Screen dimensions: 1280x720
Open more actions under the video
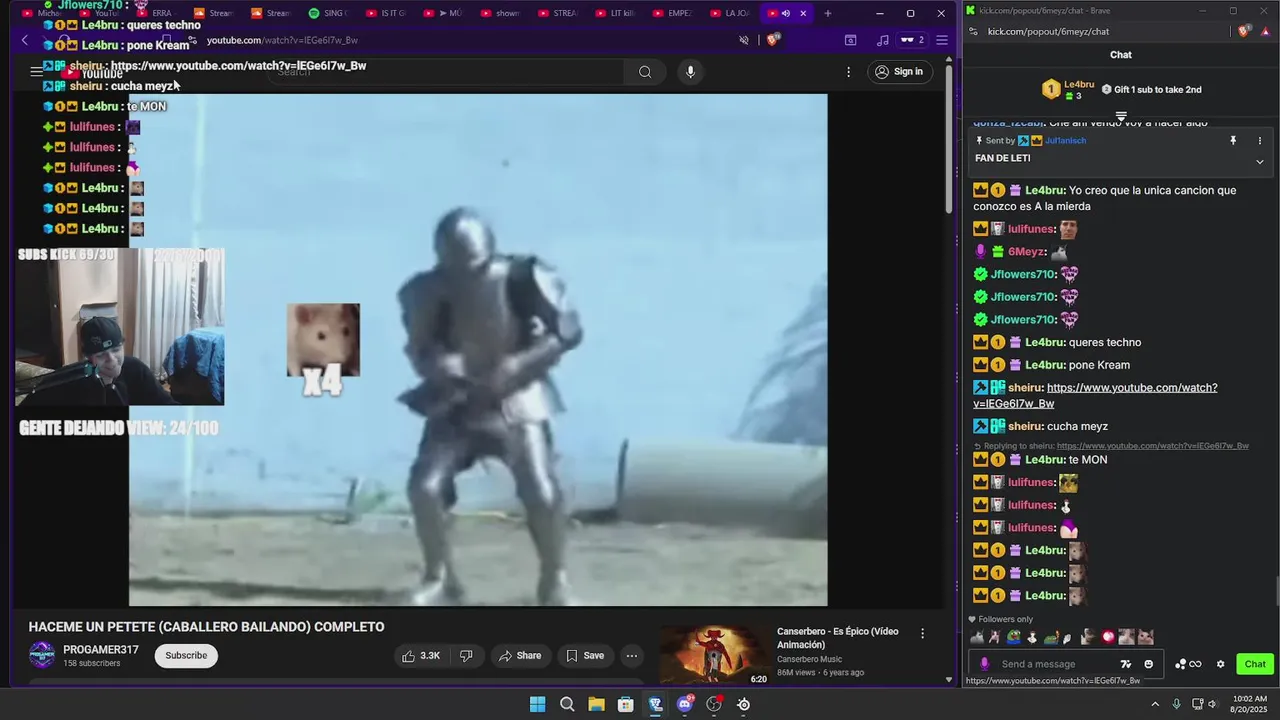(631, 656)
